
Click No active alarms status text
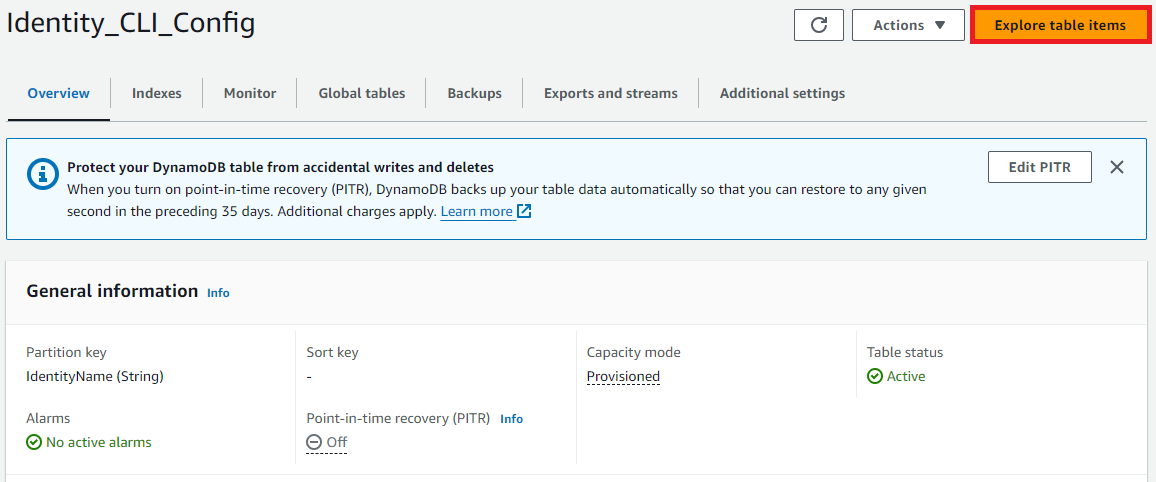(x=99, y=442)
